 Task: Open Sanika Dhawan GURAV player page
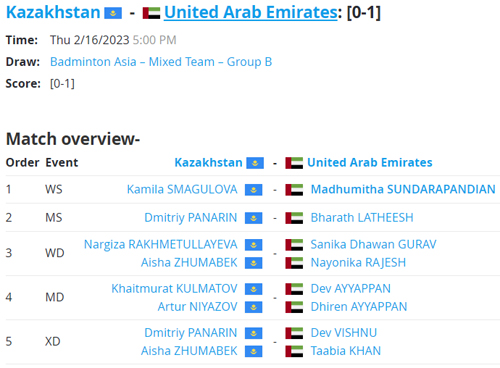373,244
